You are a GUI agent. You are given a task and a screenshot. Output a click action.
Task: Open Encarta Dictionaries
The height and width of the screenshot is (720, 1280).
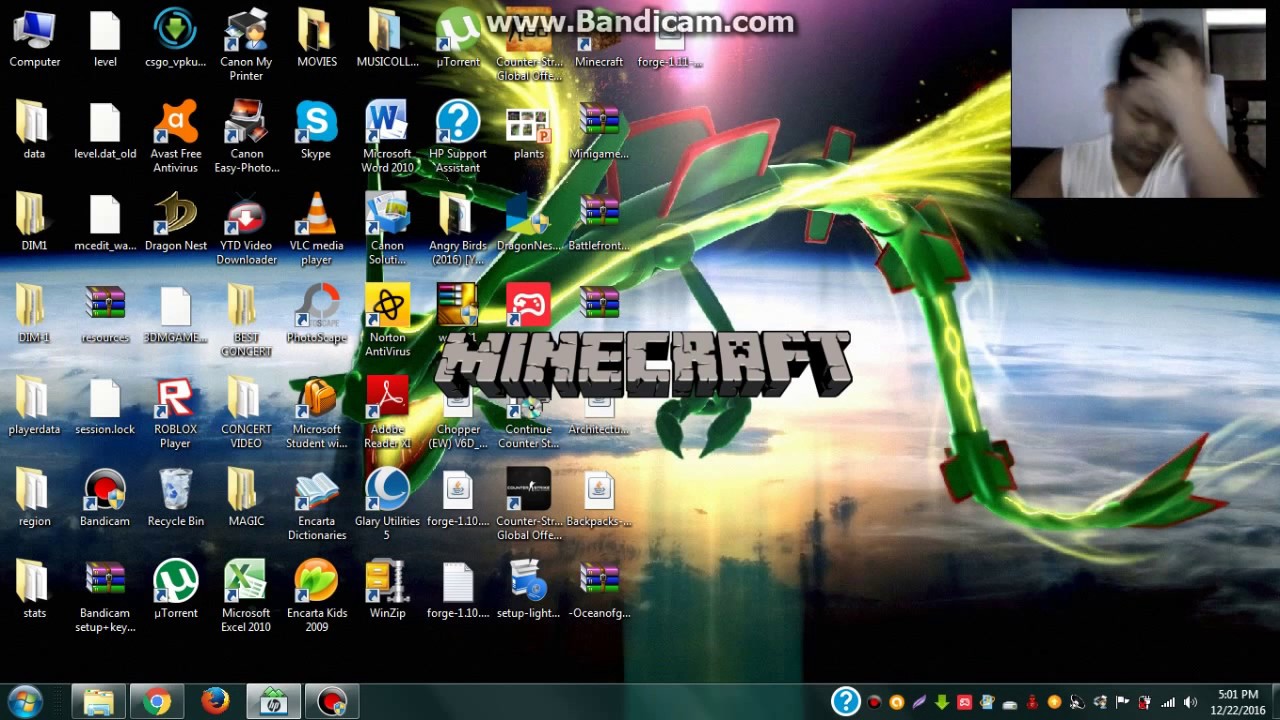316,505
